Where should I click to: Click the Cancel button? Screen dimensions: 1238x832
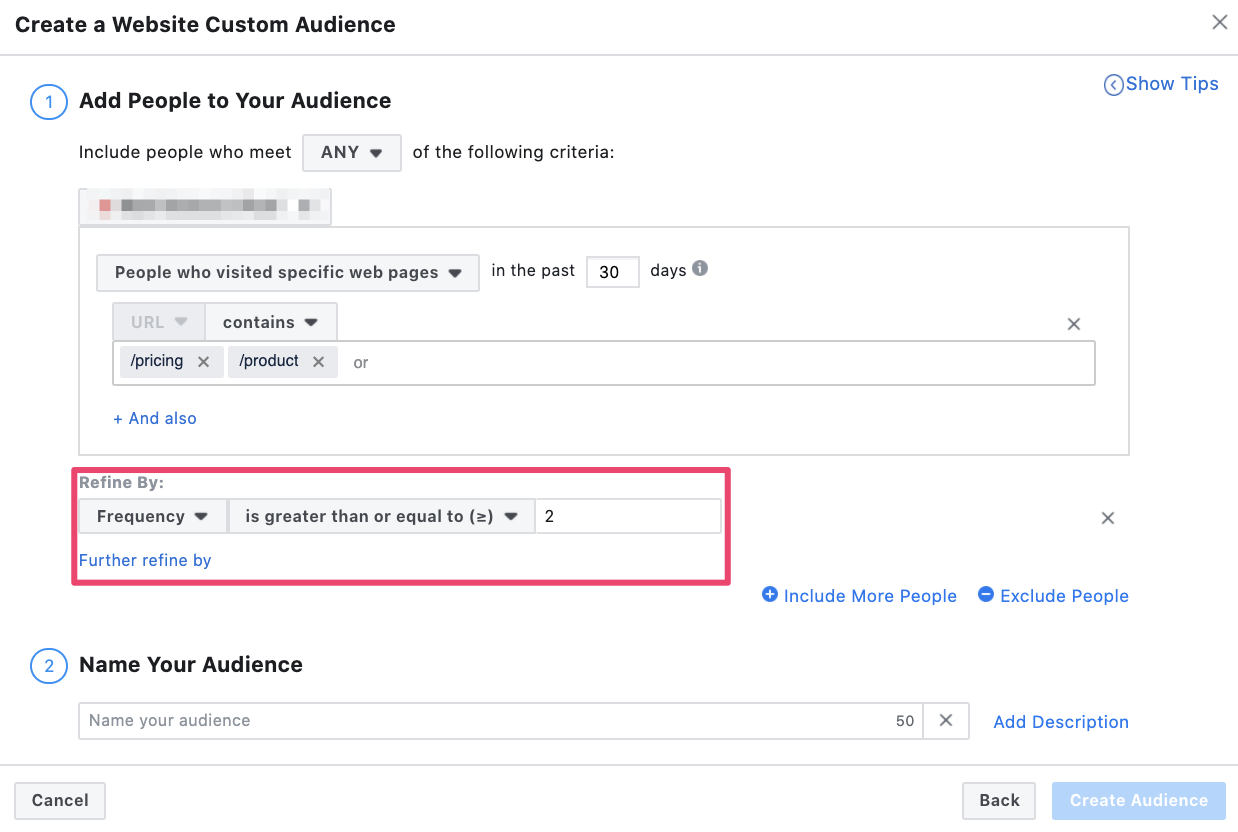(x=59, y=800)
